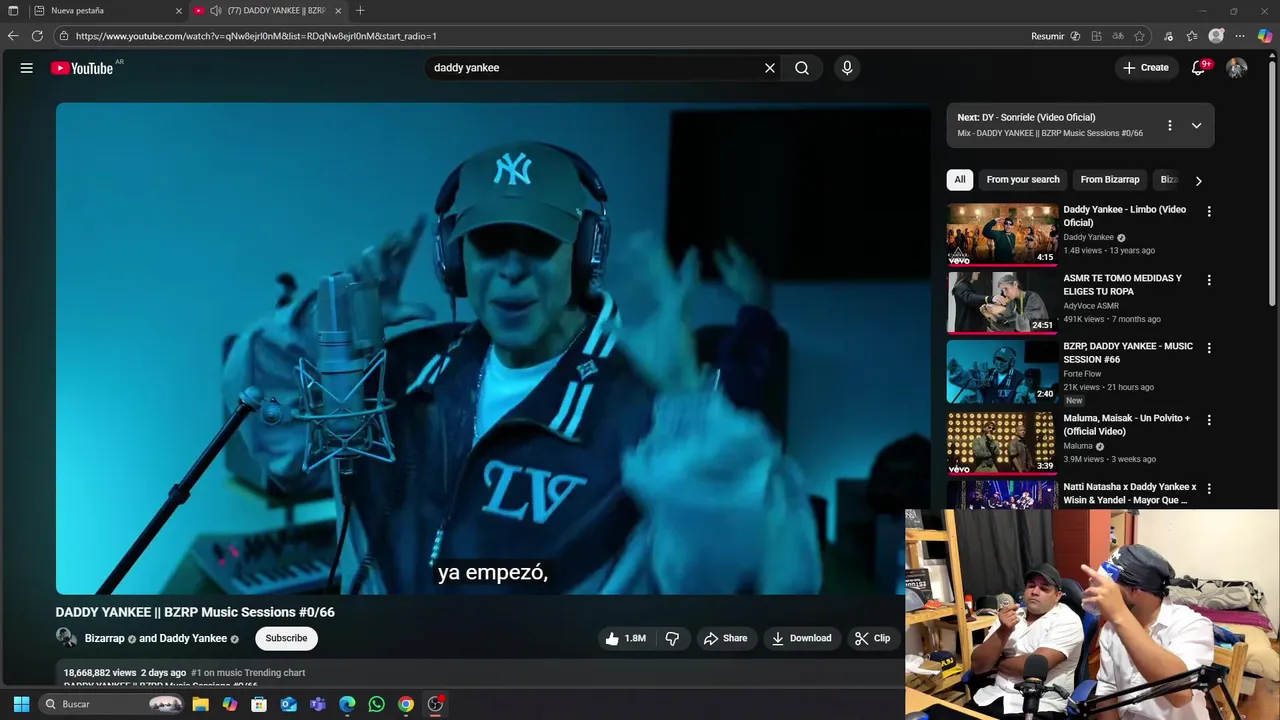Viewport: 1280px width, 720px height.
Task: Open the mix playlist three-dot options
Action: [x=1169, y=126]
